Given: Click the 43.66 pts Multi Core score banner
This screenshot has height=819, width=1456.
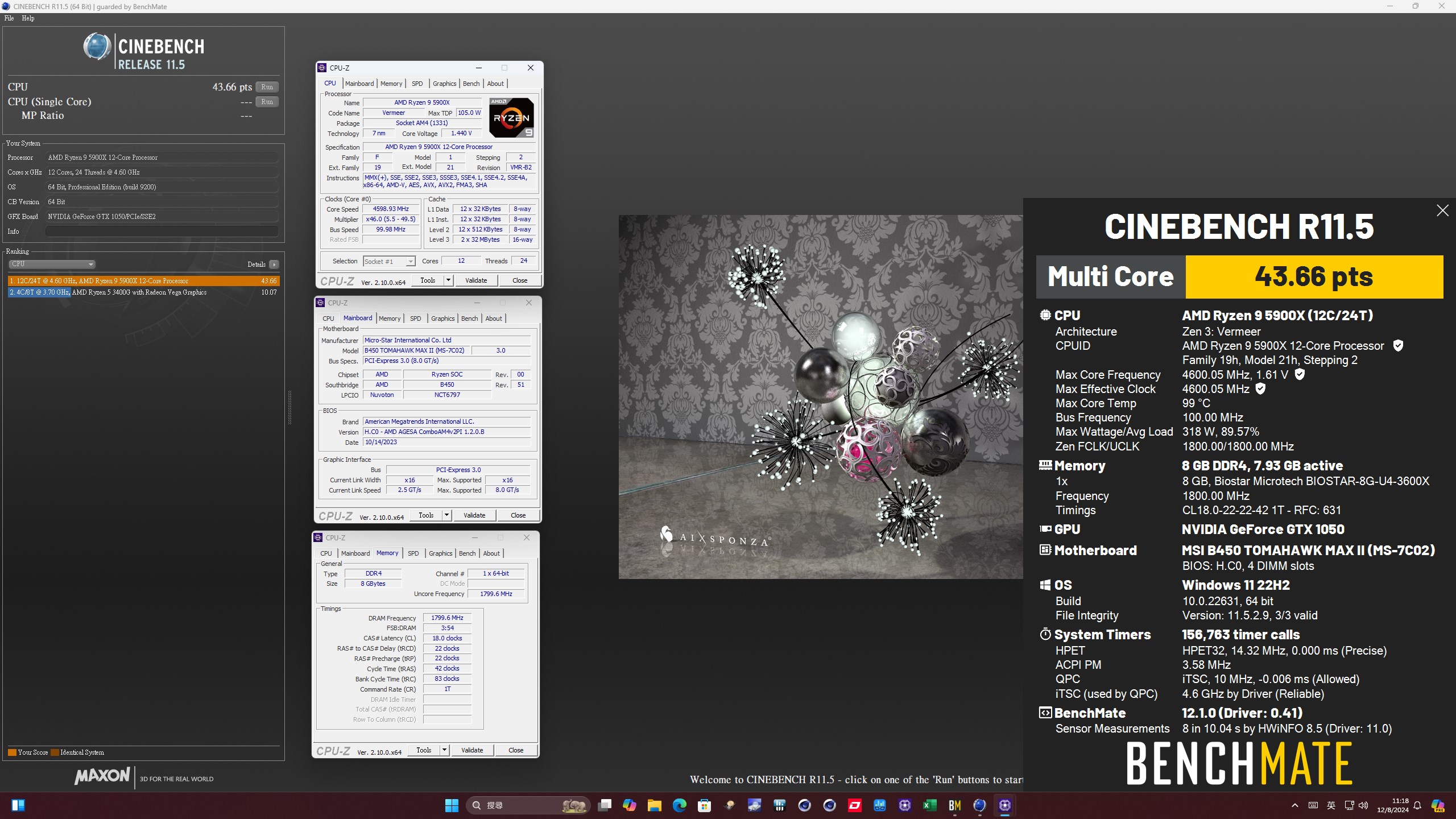Looking at the screenshot, I should 1314,277.
